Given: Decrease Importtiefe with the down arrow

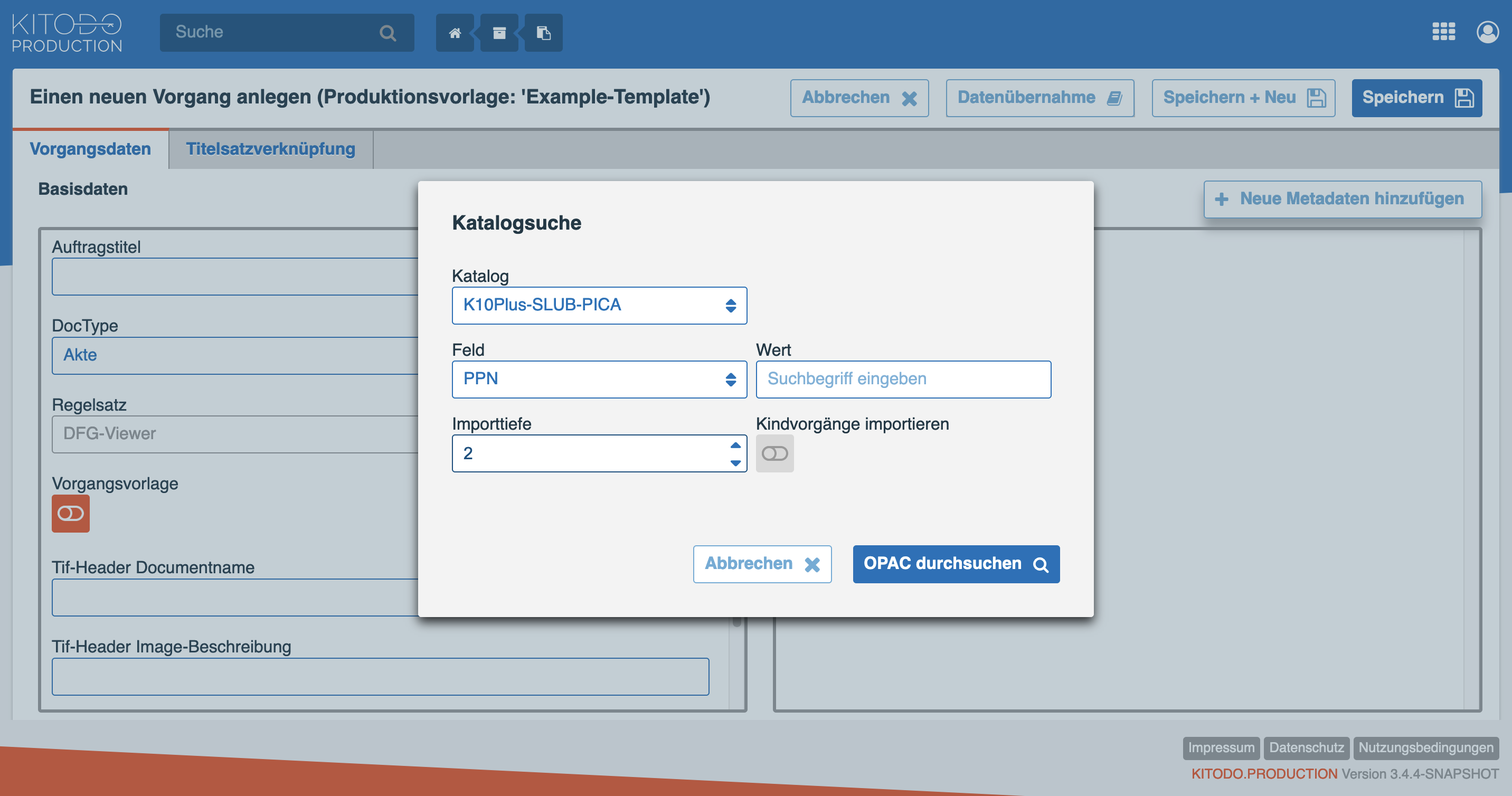Looking at the screenshot, I should tap(735, 462).
